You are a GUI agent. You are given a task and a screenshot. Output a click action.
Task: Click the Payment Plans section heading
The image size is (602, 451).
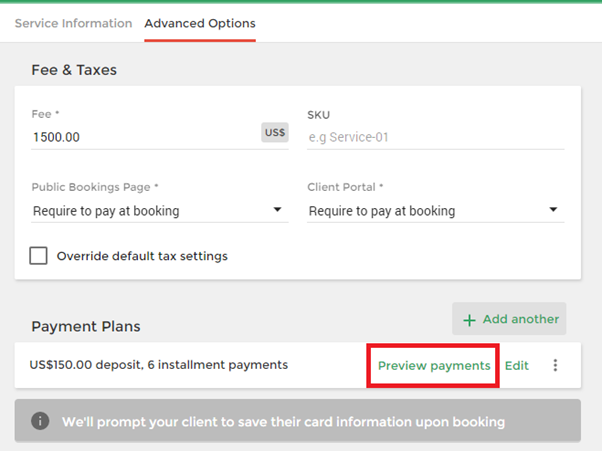[86, 327]
